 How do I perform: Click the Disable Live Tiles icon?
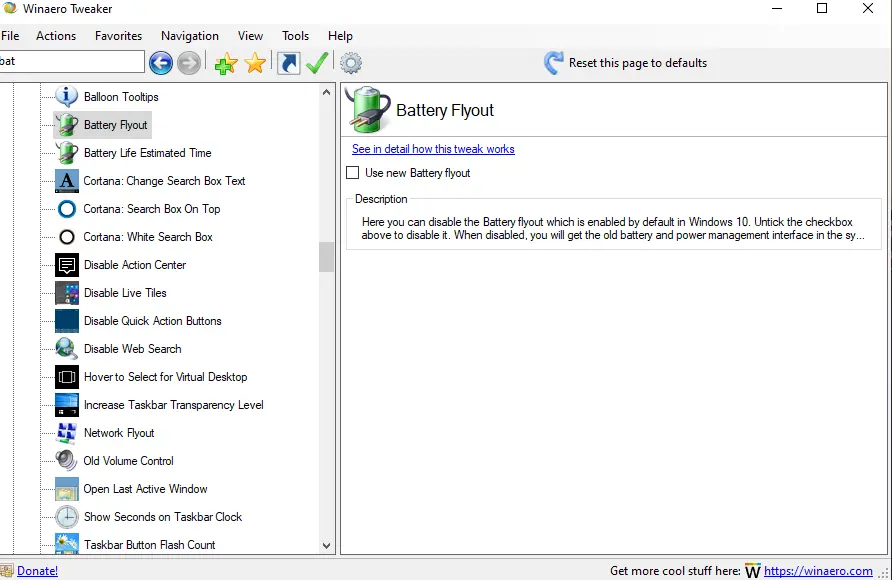tap(67, 293)
